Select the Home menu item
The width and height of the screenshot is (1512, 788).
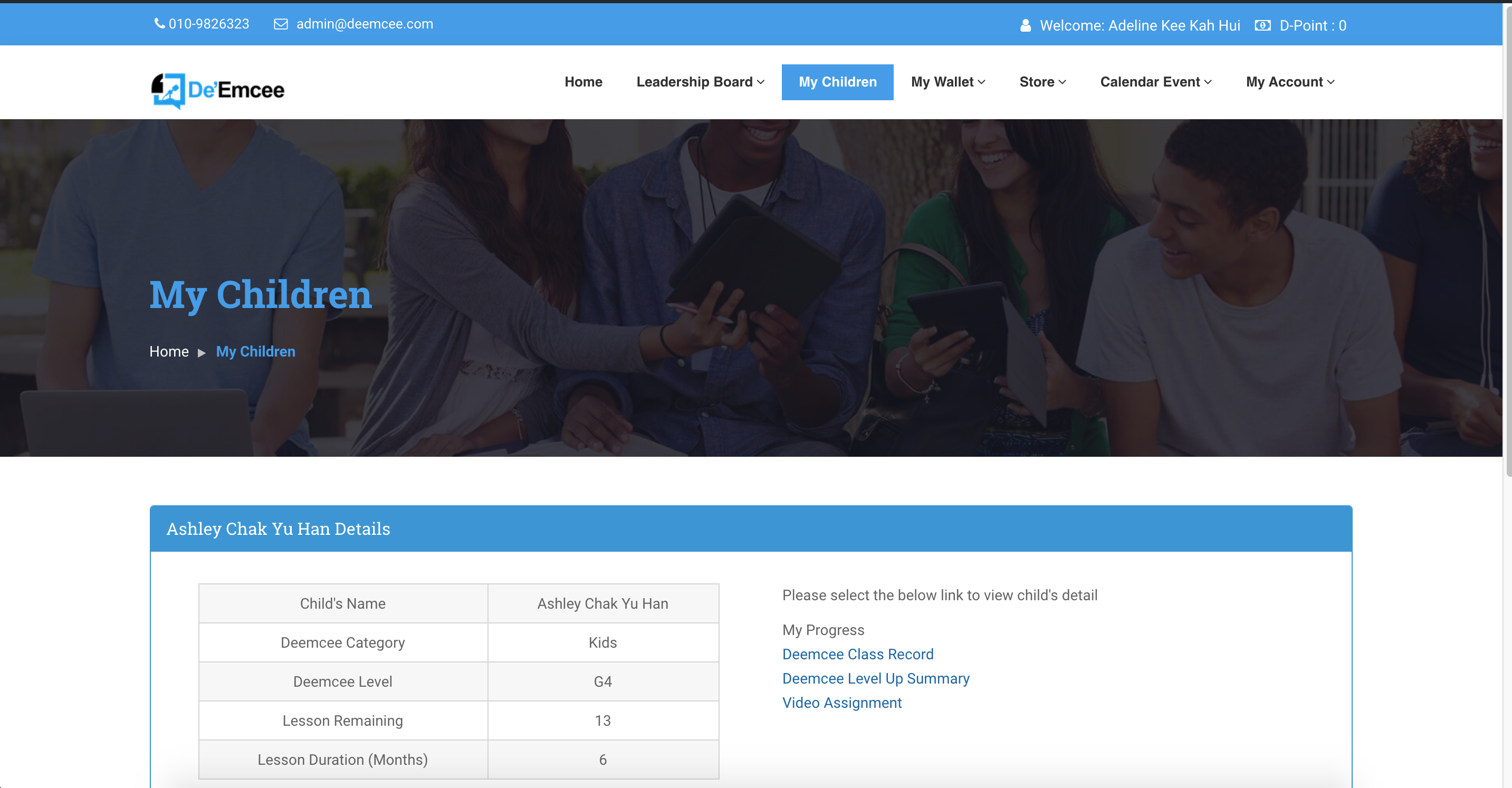[x=583, y=82]
